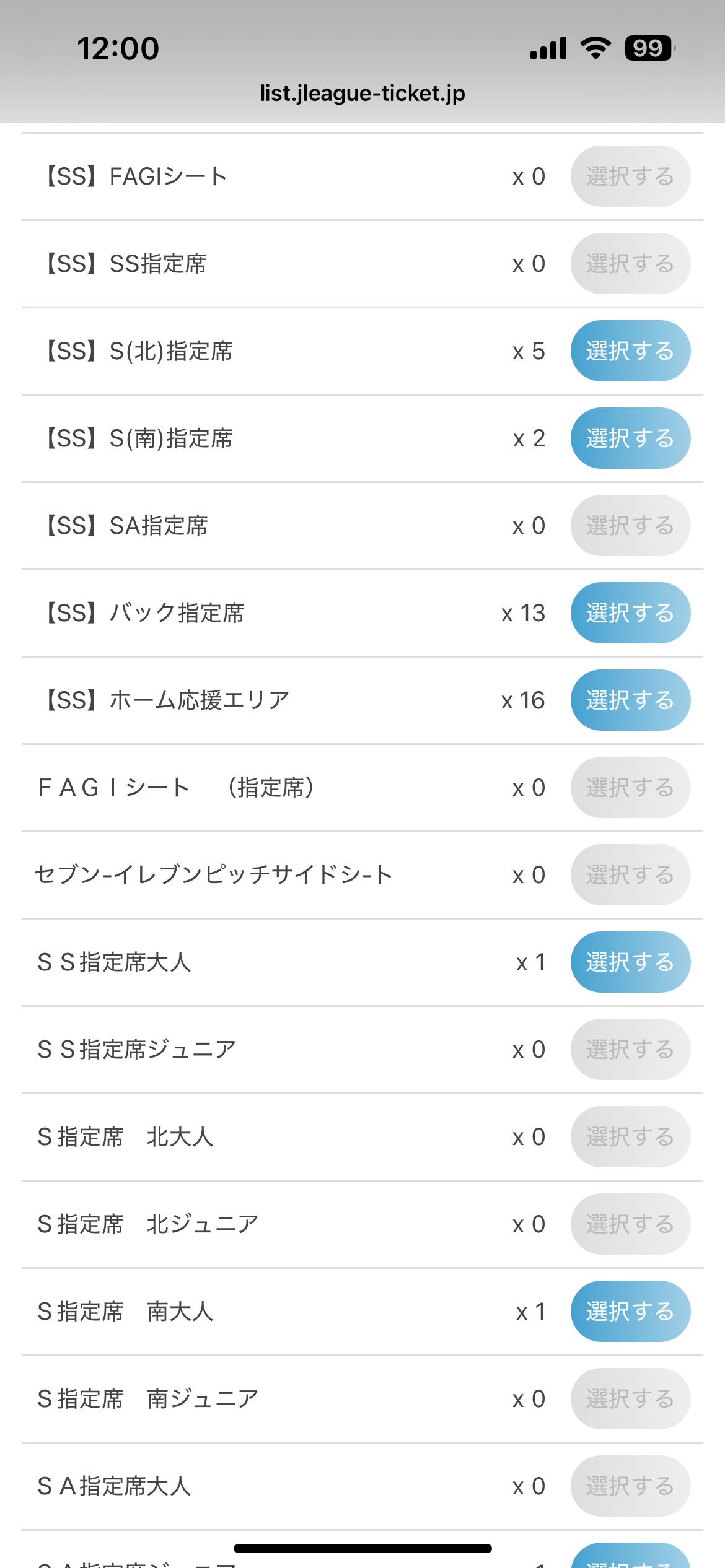Tap the battery level indicator
Screen dimensions: 725x1568
pos(649,48)
